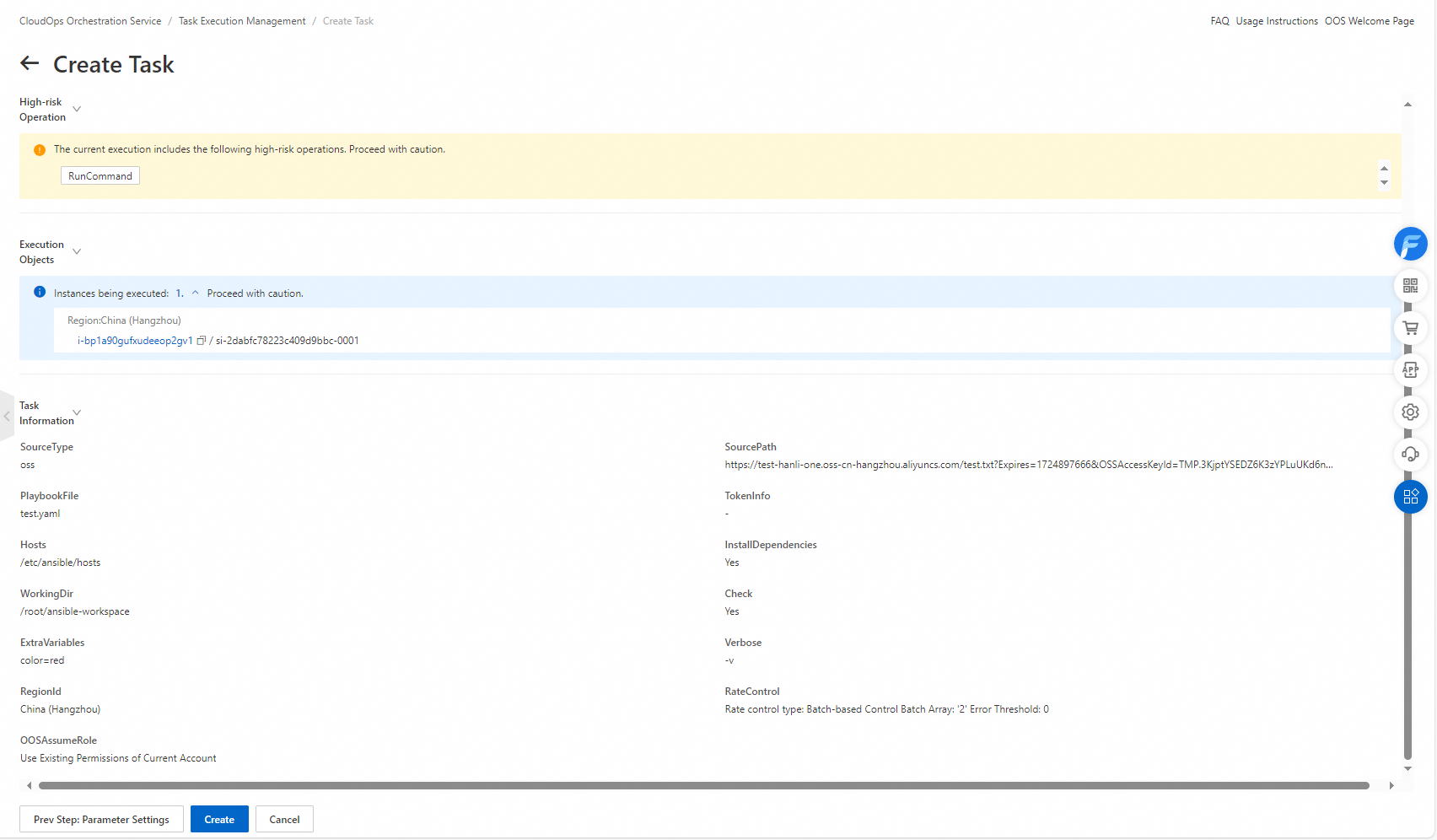Open the FAQ link
This screenshot has height=840, width=1437.
(1219, 21)
